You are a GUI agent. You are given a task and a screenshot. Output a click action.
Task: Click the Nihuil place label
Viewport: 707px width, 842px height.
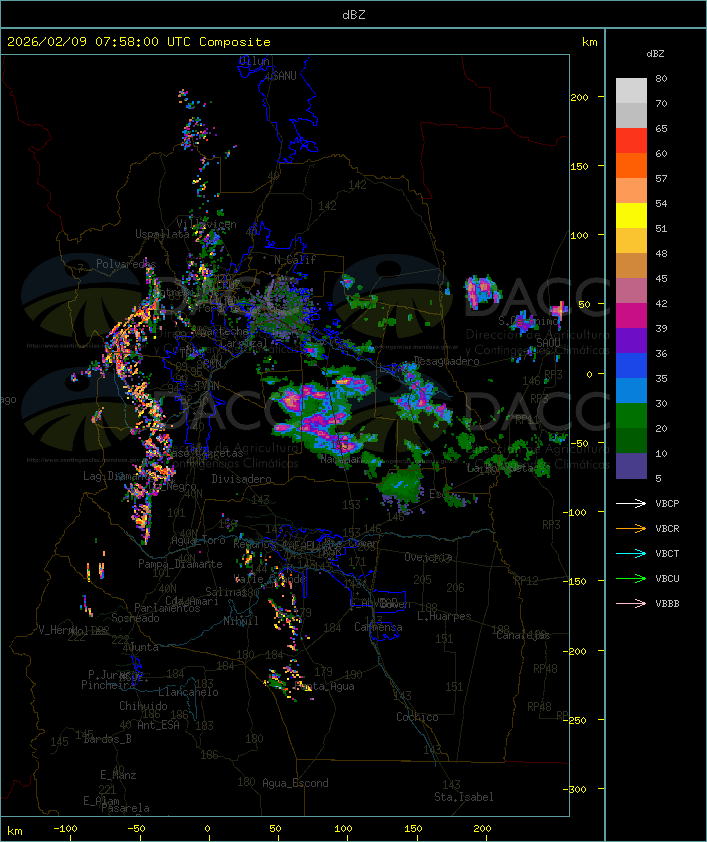241,621
